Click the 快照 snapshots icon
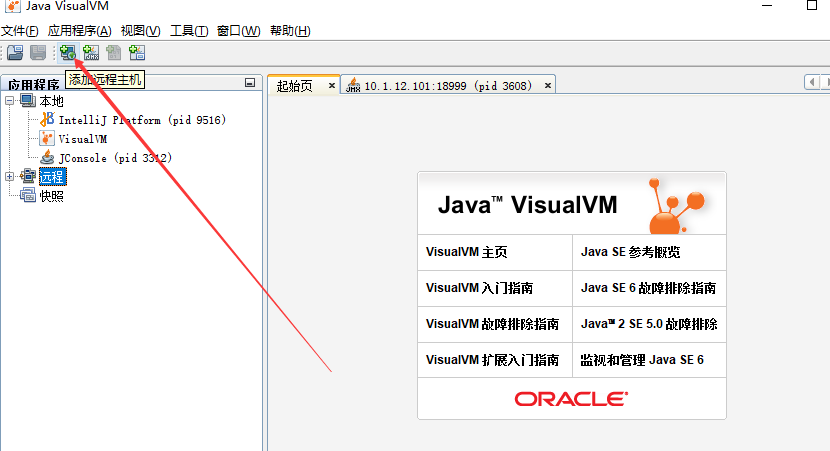This screenshot has width=830, height=451. 28,195
